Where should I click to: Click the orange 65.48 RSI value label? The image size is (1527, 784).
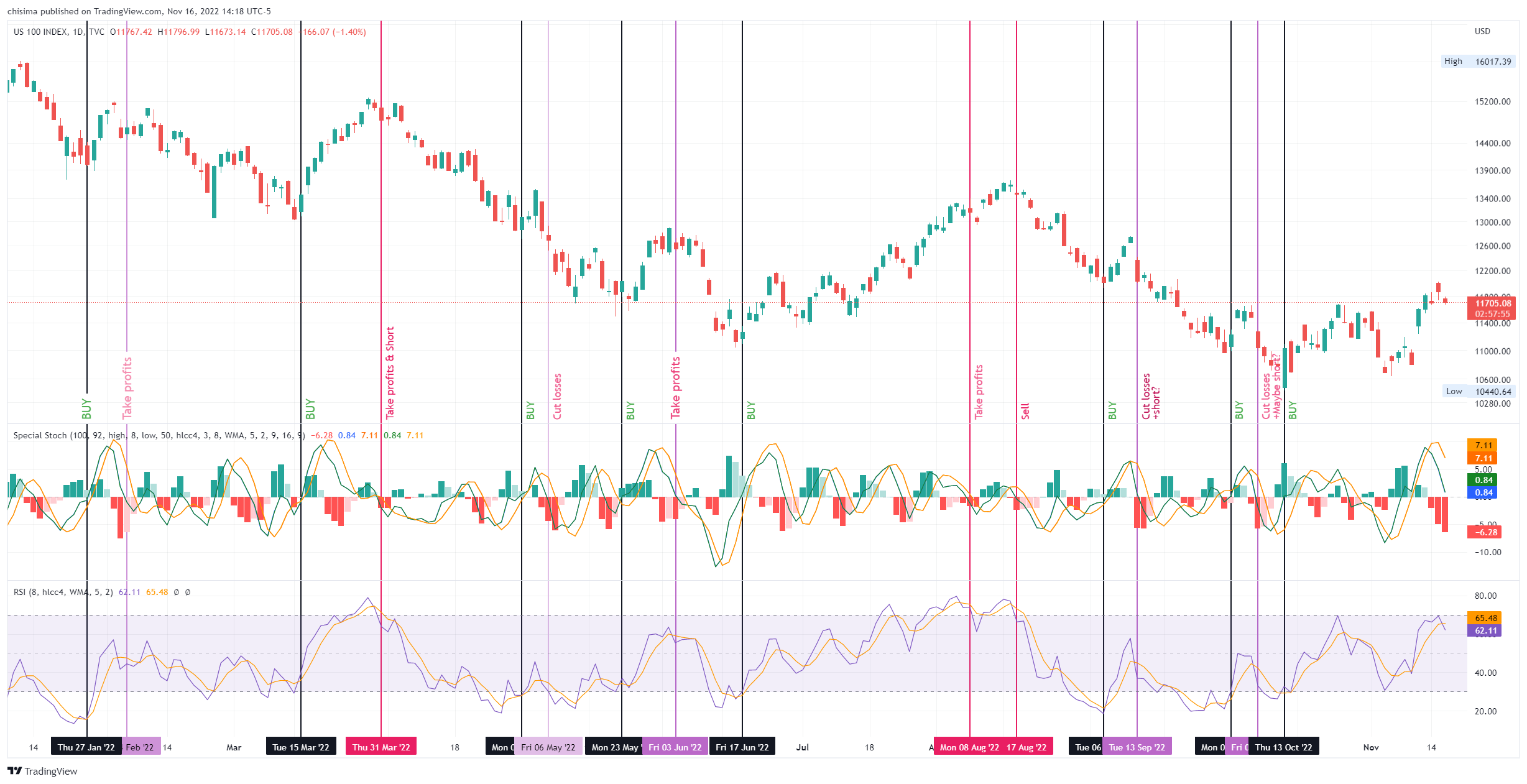(1485, 618)
